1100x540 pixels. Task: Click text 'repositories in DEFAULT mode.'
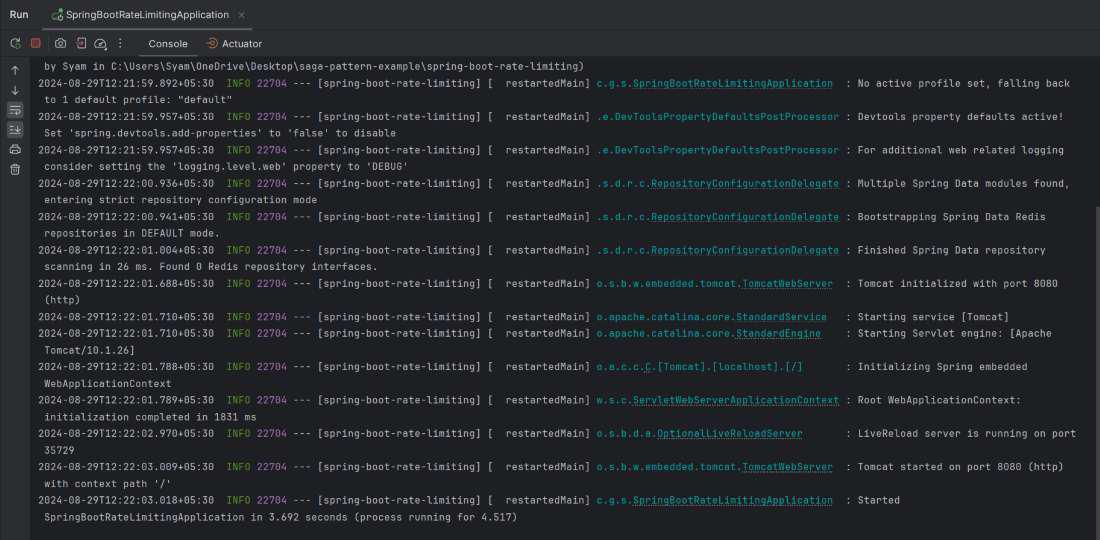click(x=132, y=234)
